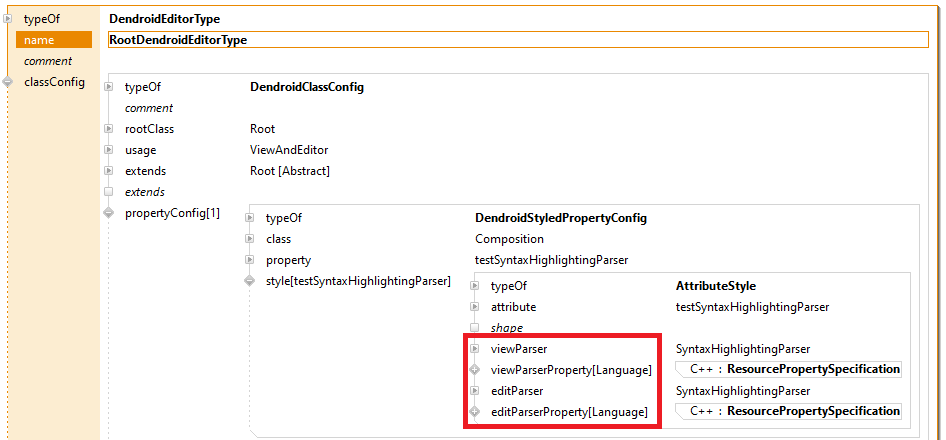Click the diamond icon beside classConfig
Image resolution: width=946 pixels, height=440 pixels.
9,82
